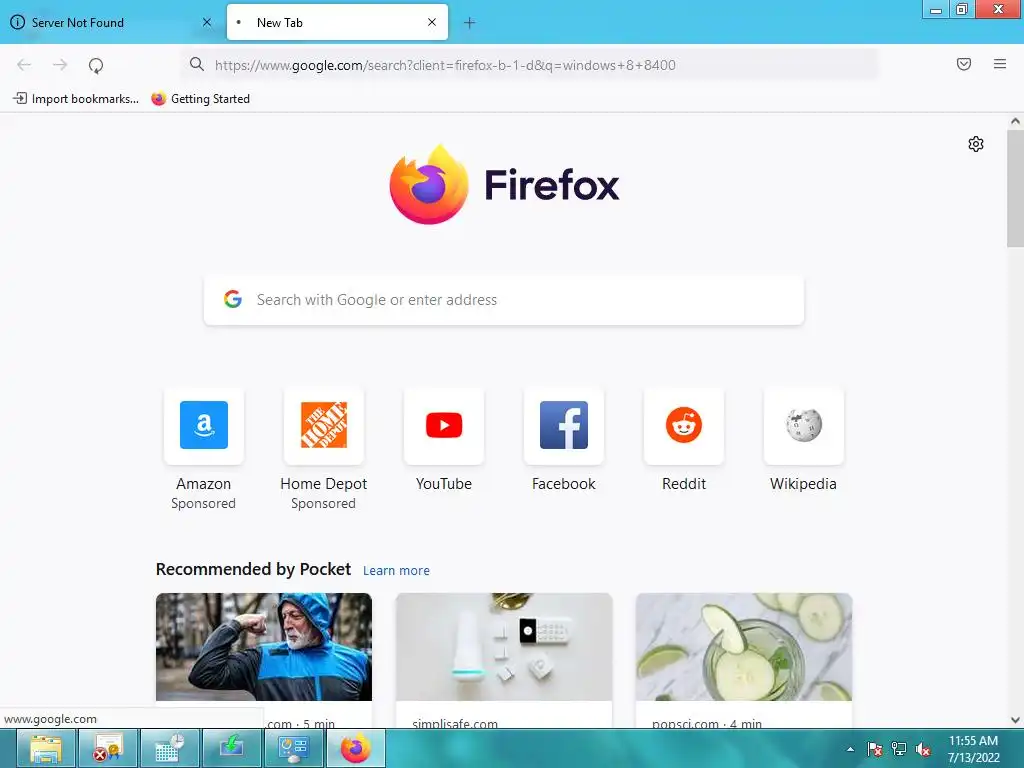
Task: Open the popsci.com cucumber drink story thumbnail
Action: tap(744, 647)
